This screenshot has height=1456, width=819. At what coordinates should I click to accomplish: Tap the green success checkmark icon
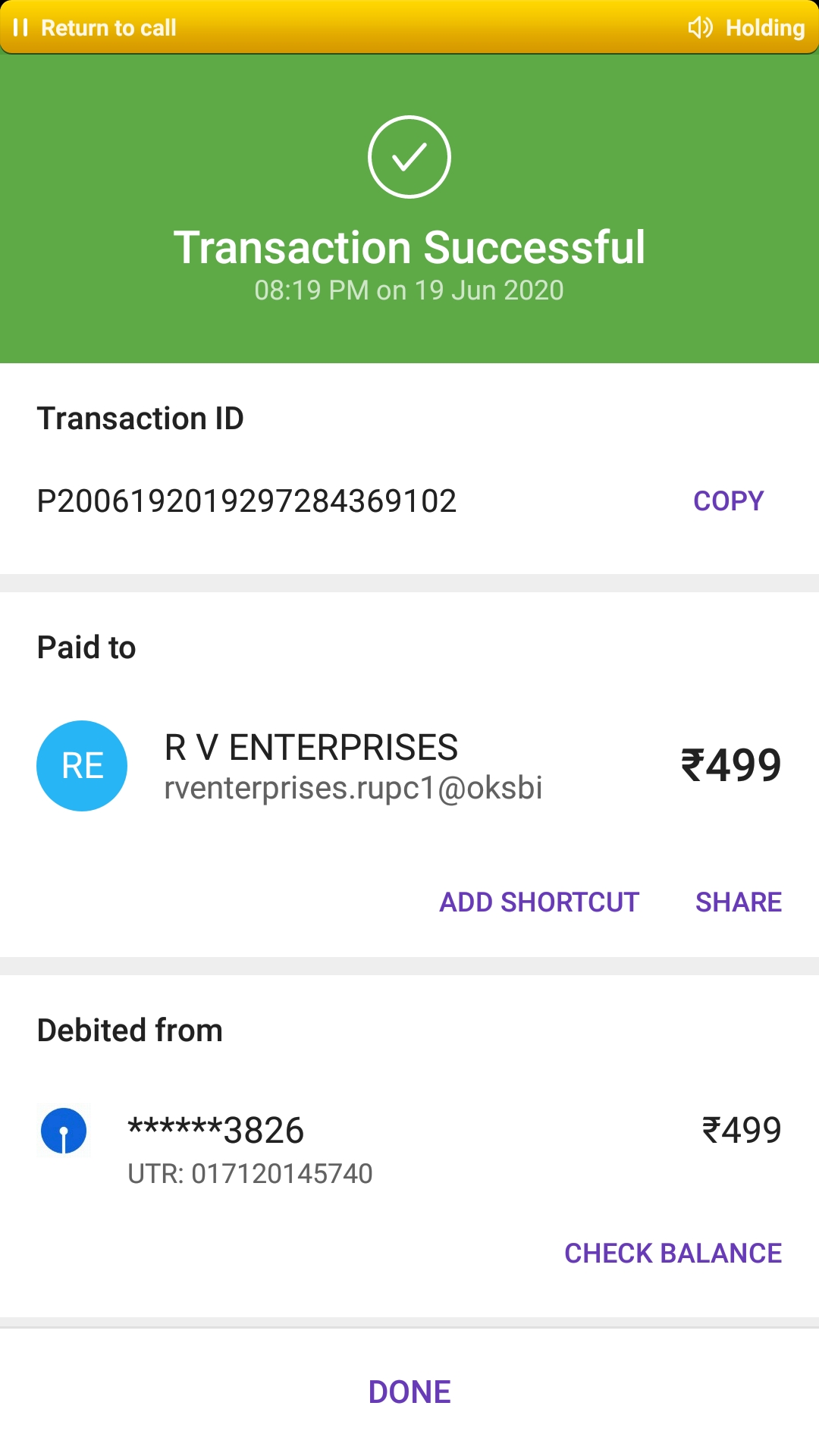pos(409,157)
